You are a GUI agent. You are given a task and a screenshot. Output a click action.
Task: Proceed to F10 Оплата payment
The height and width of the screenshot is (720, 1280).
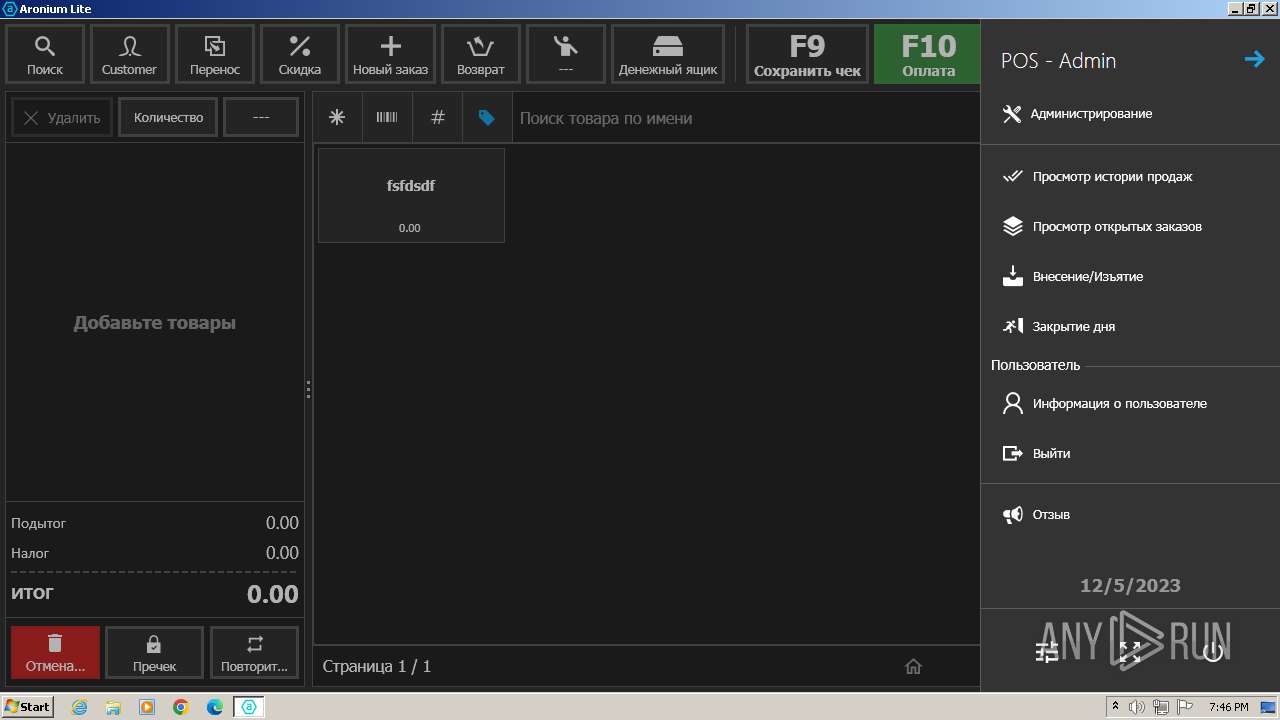tap(928, 54)
